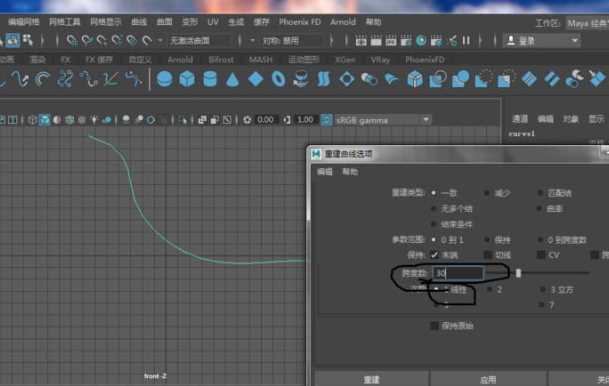The height and width of the screenshot is (386, 609).
Task: Click the Revolve surface shelf icon
Action: click(x=301, y=79)
